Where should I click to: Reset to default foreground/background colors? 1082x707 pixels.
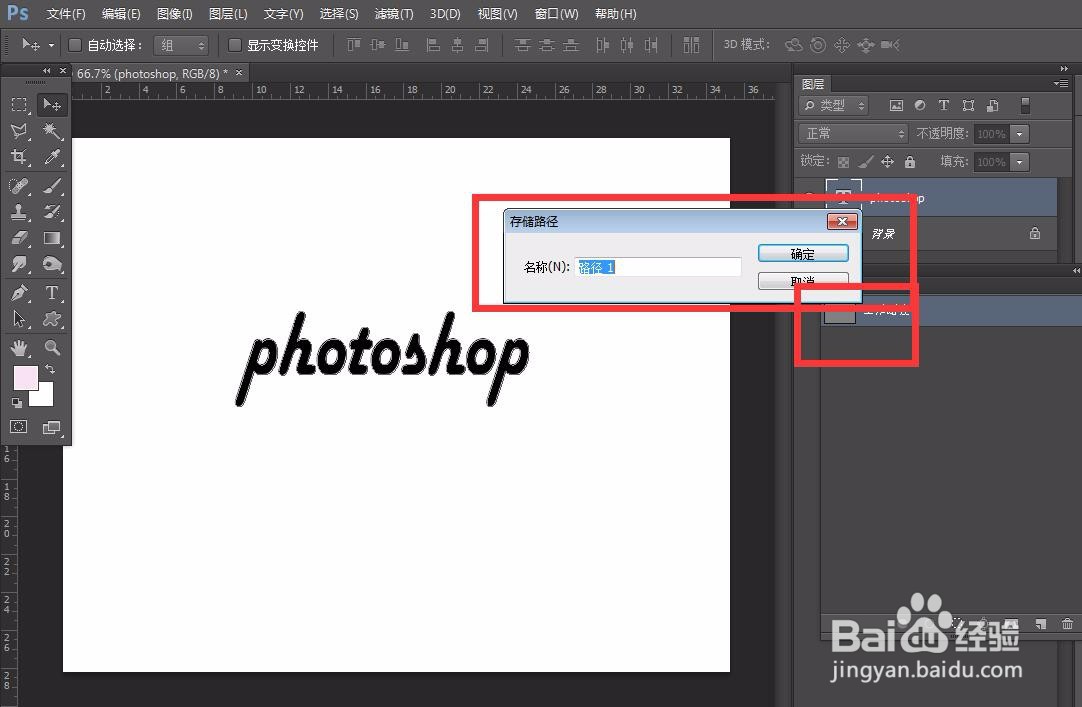click(x=17, y=402)
